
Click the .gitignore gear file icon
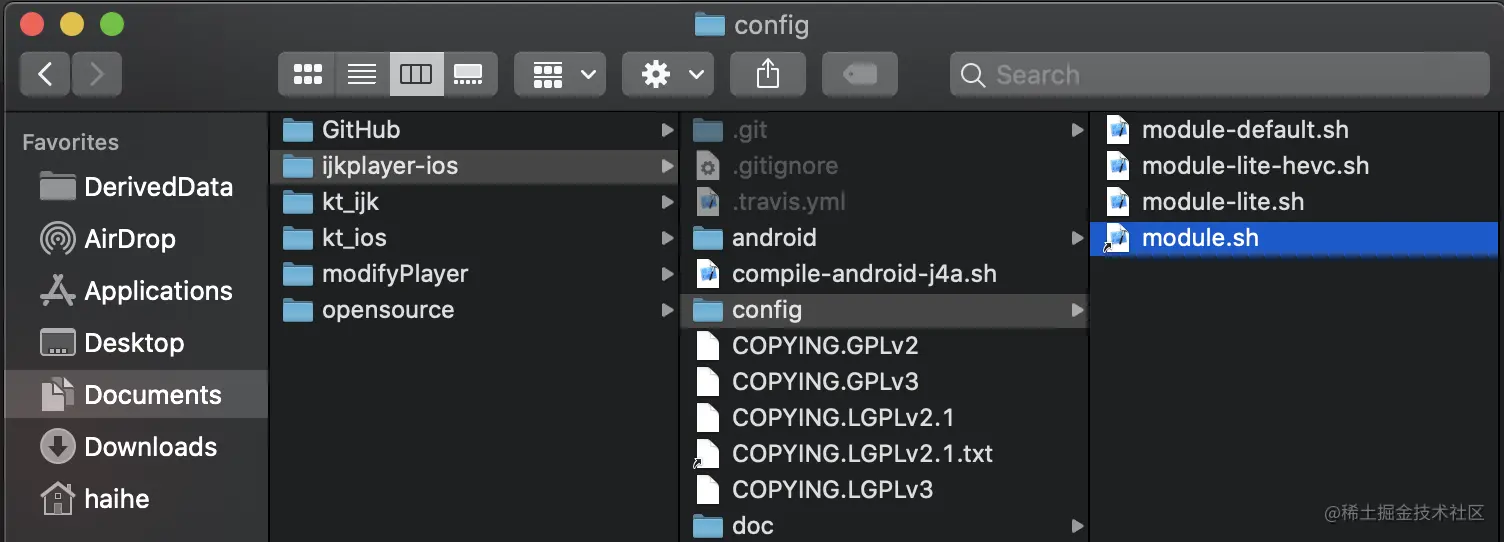coord(708,166)
